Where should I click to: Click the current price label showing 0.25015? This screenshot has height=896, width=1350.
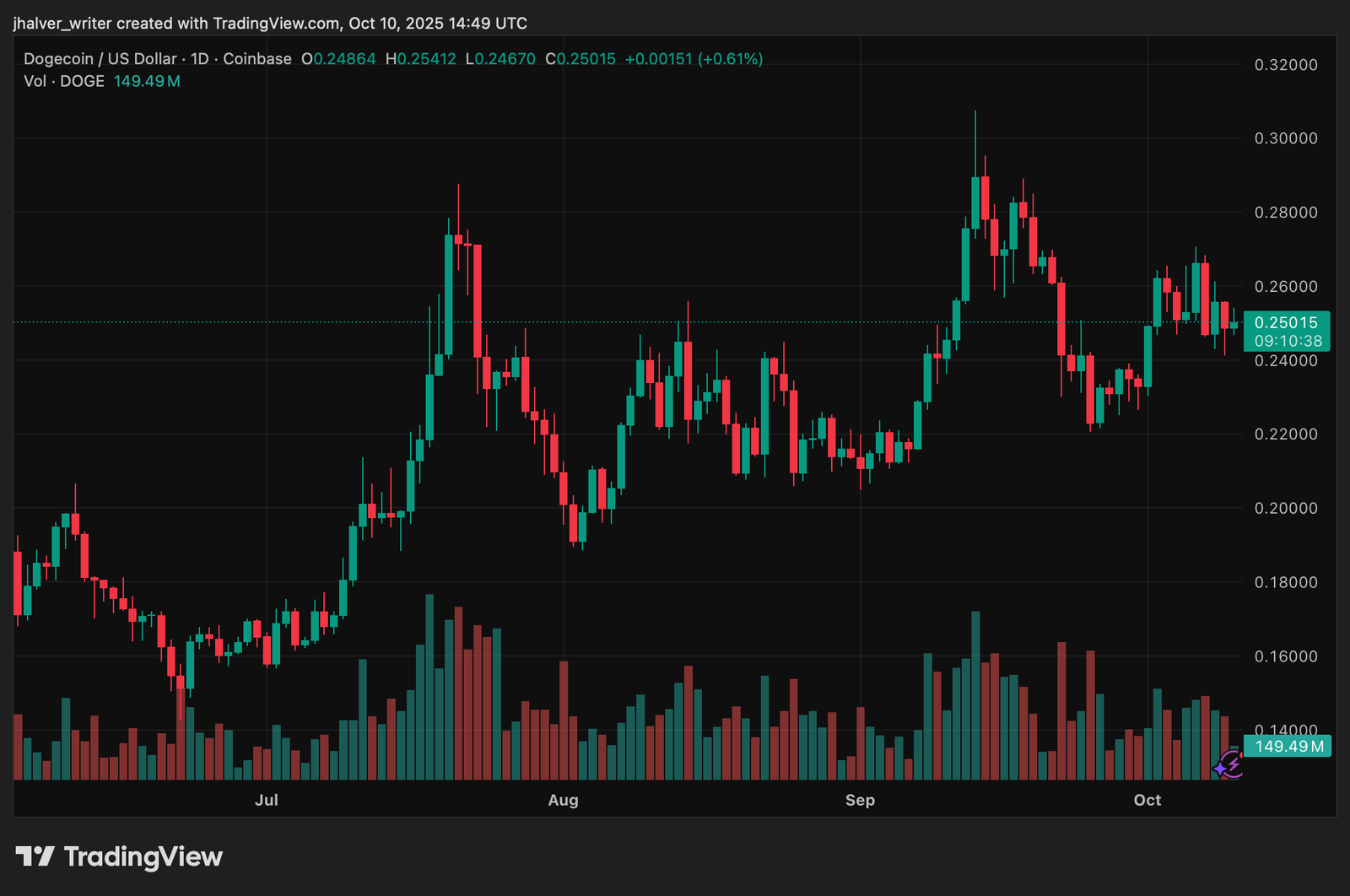[1287, 322]
